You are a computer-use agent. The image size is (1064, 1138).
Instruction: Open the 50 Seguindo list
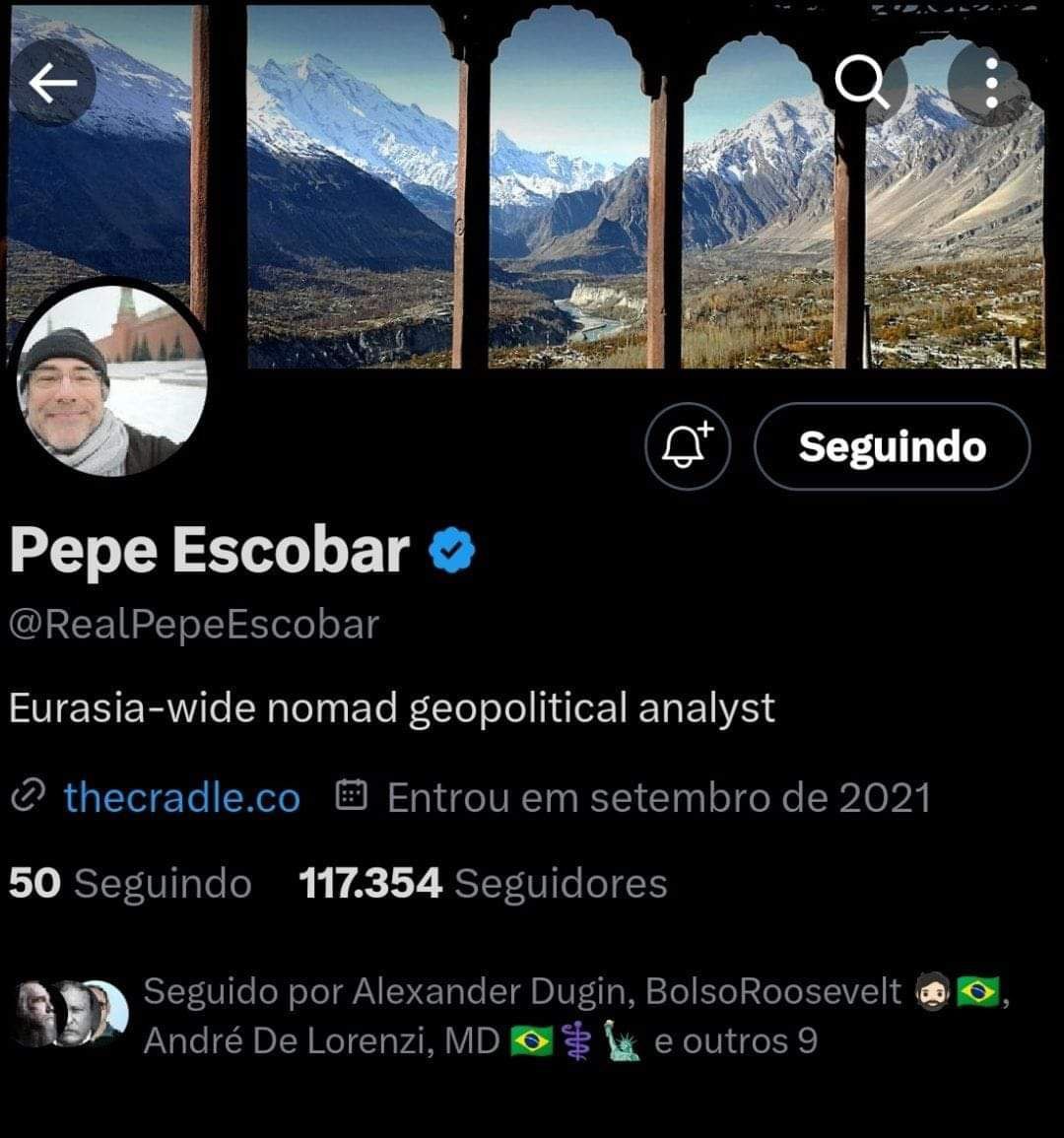(130, 883)
